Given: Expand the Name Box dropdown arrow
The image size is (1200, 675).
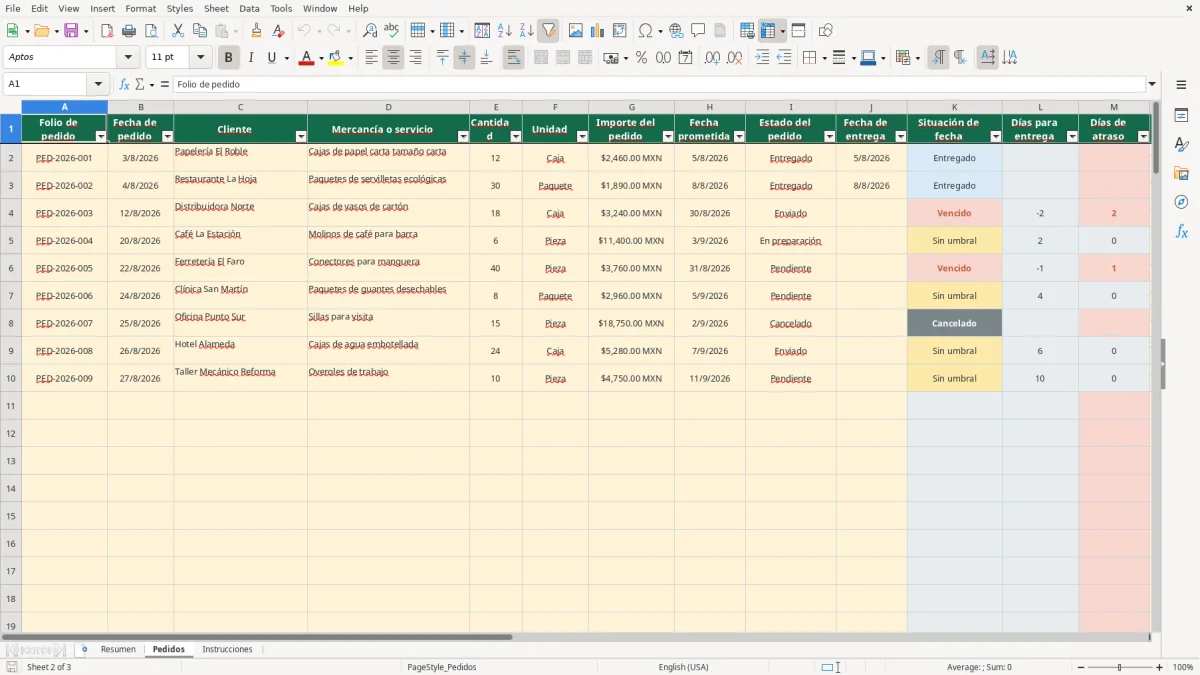Looking at the screenshot, I should coord(97,85).
